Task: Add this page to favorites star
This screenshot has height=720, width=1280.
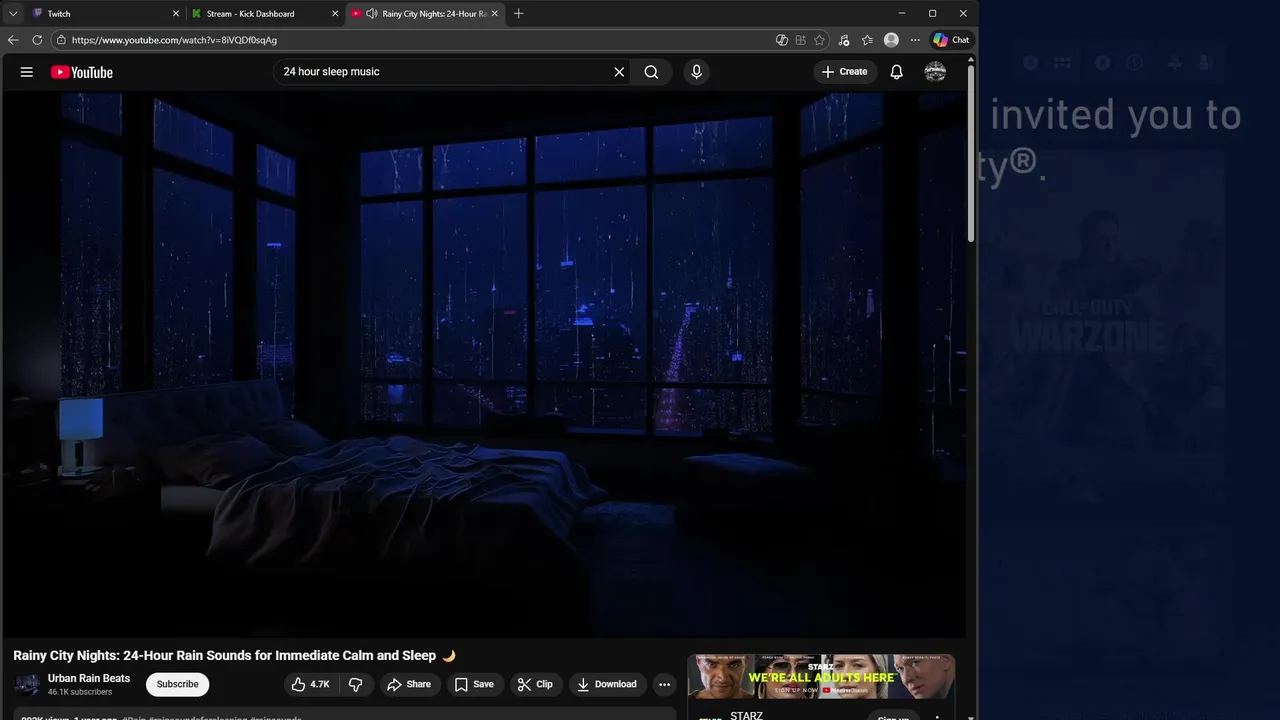Action: coord(820,40)
